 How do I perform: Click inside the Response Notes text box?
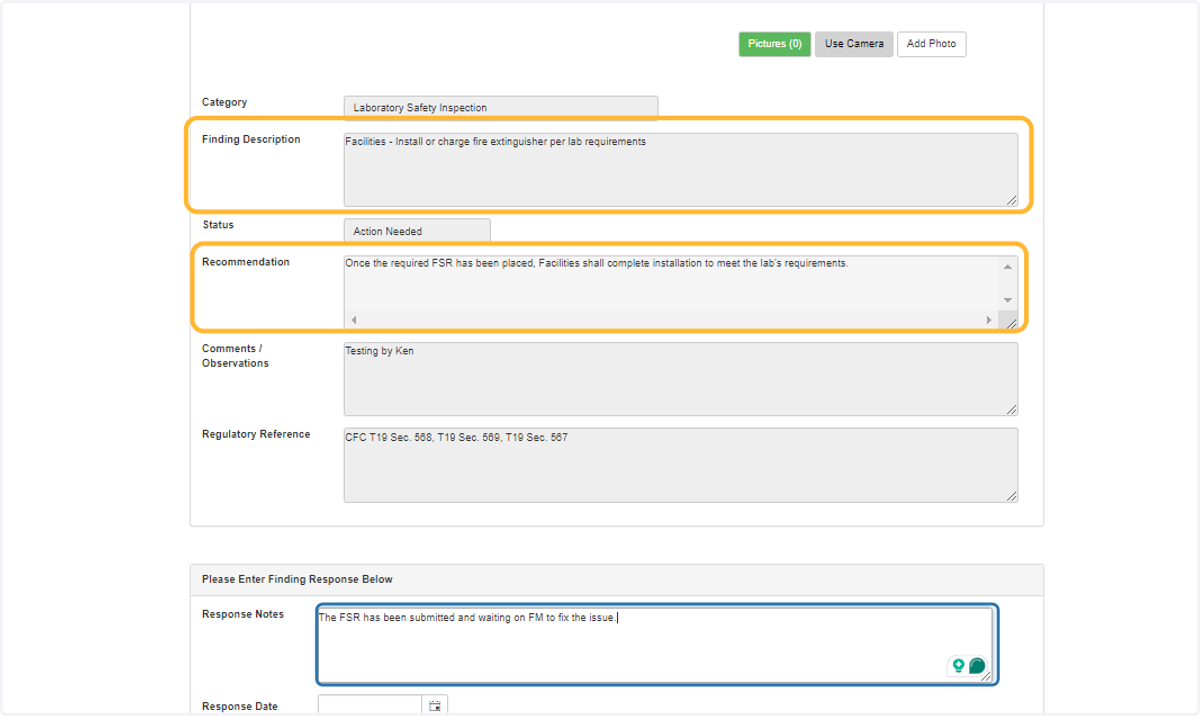click(x=655, y=644)
